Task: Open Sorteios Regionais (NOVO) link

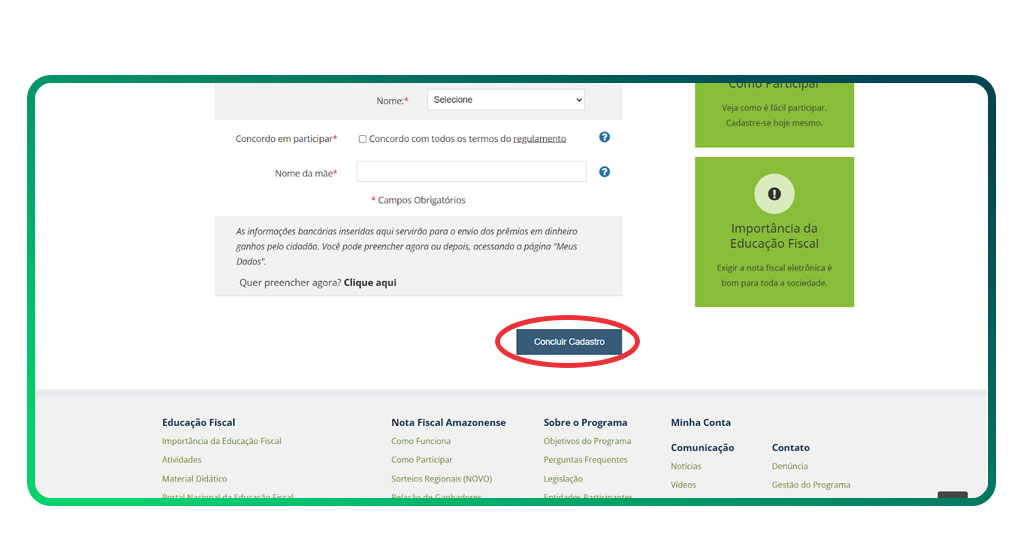Action: [441, 479]
